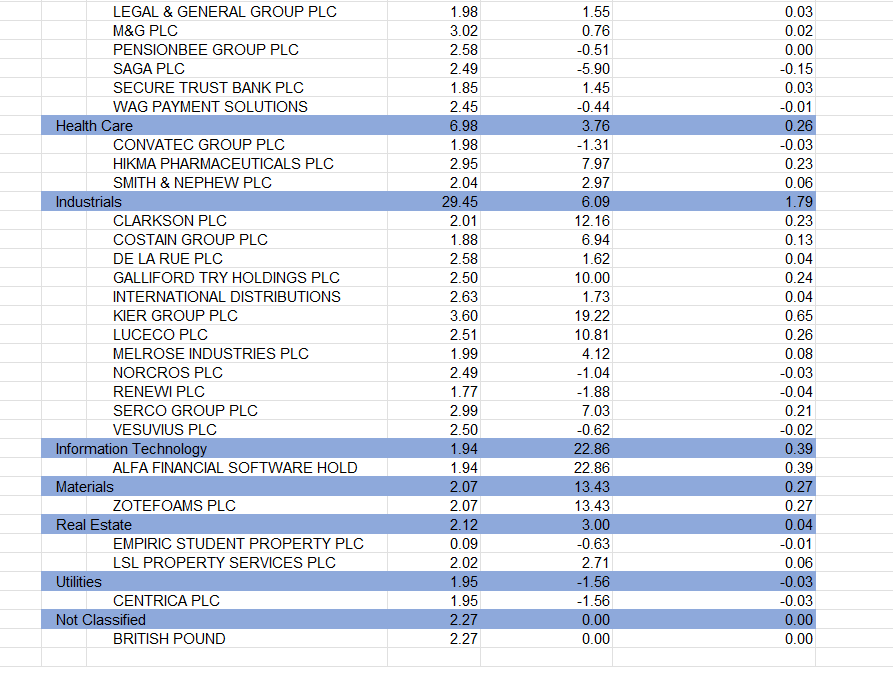Image resolution: width=893 pixels, height=686 pixels.
Task: Click CENTRICA PLC name cell
Action: pos(237,601)
